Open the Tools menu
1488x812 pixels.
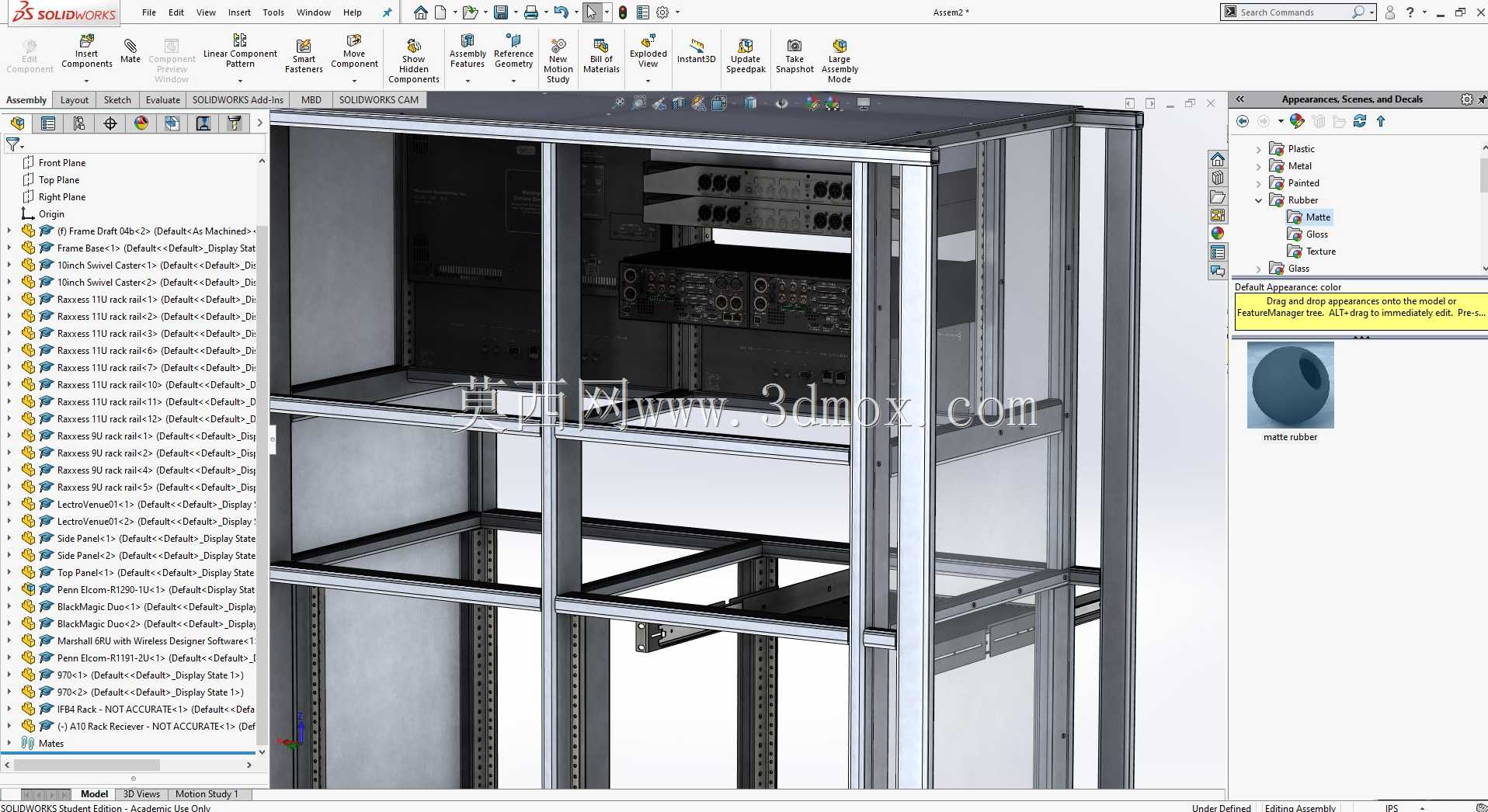[273, 12]
